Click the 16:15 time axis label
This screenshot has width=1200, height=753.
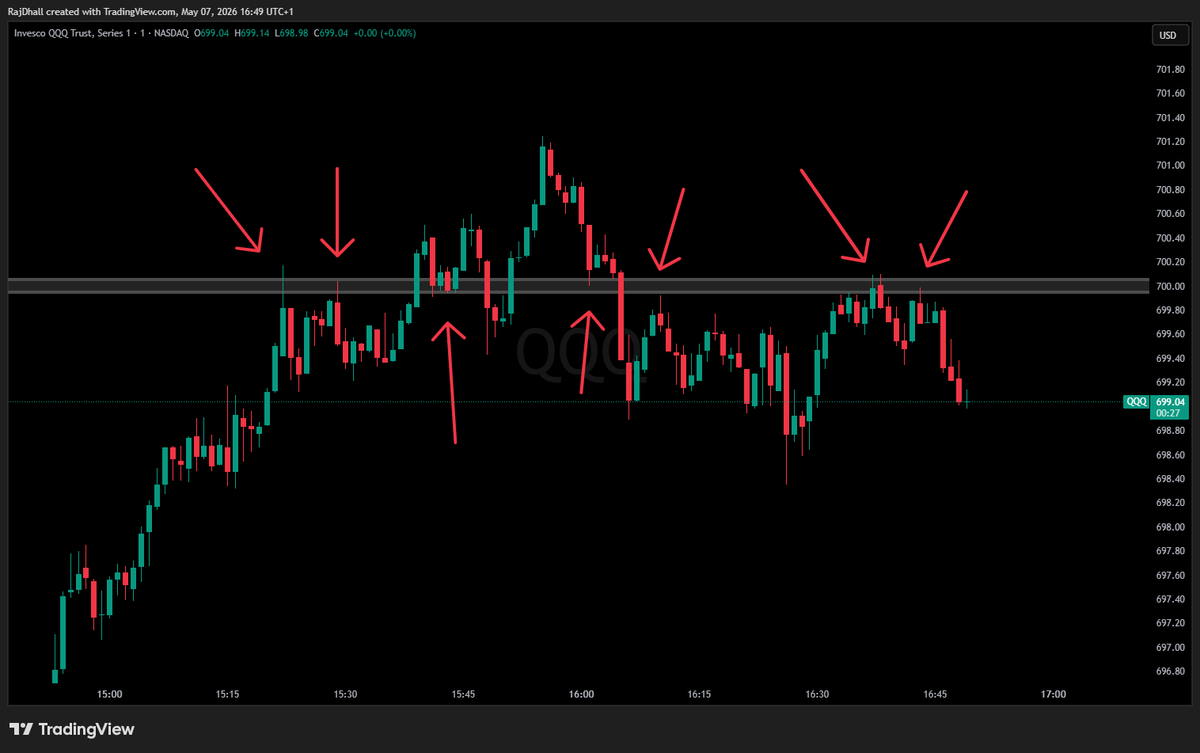700,694
